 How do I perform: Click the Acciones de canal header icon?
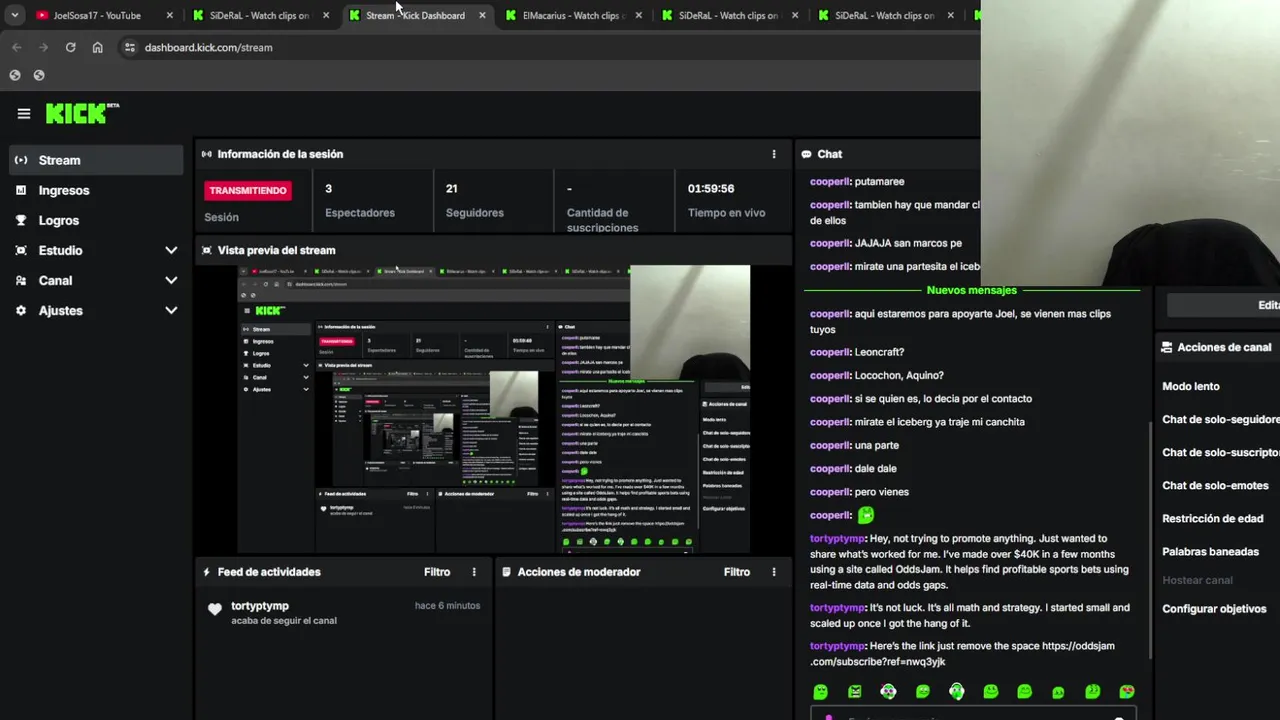(1167, 347)
